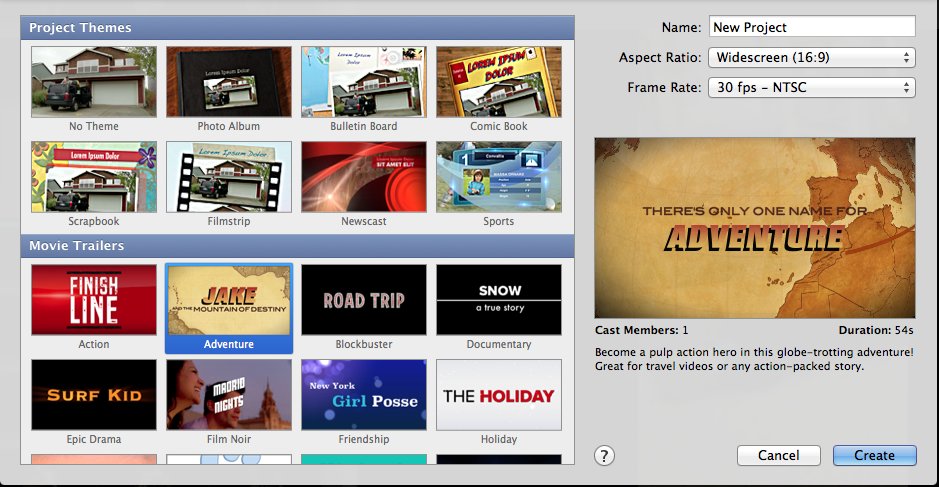Click the Duration: 54s text
The width and height of the screenshot is (939, 487).
click(x=876, y=330)
